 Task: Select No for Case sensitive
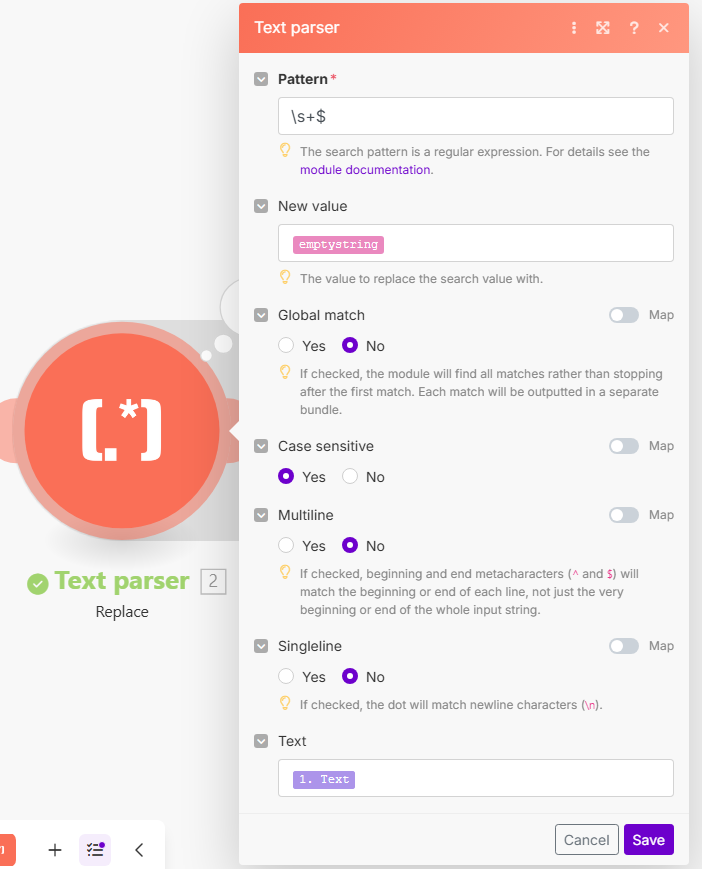[x=350, y=477]
